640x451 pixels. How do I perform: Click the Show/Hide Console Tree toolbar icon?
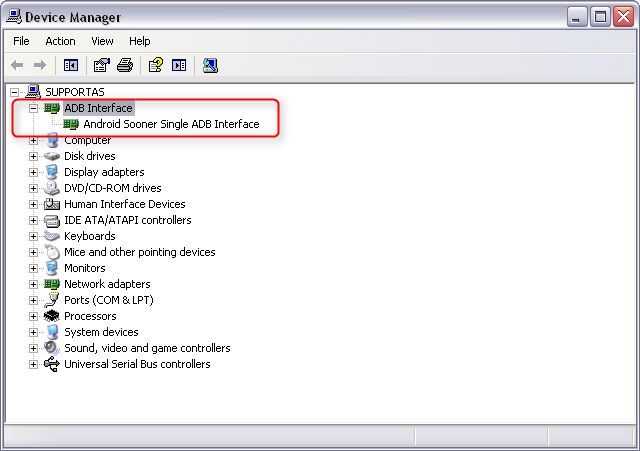tap(71, 66)
